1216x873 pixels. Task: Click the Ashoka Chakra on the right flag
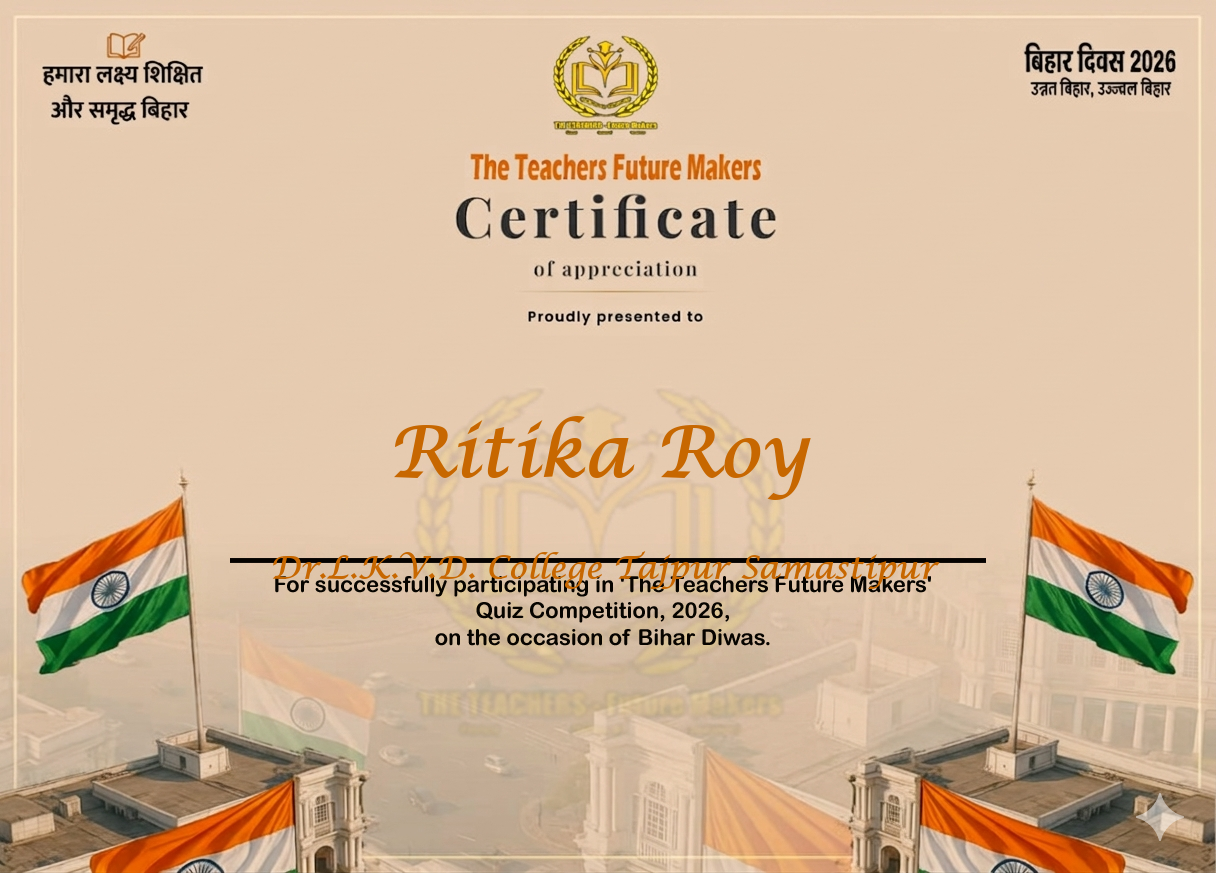1104,589
